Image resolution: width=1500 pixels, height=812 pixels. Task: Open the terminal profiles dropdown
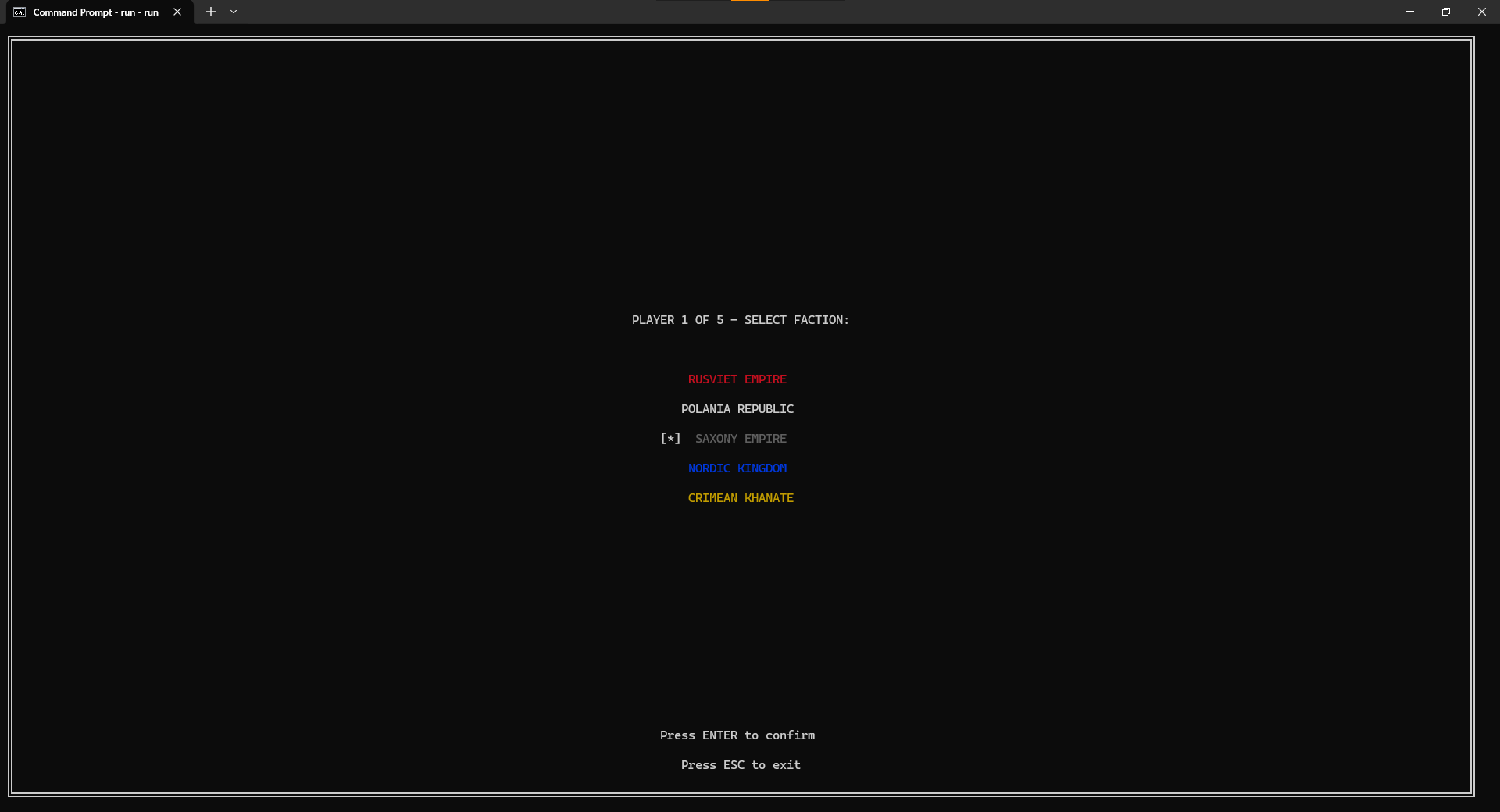[x=234, y=12]
